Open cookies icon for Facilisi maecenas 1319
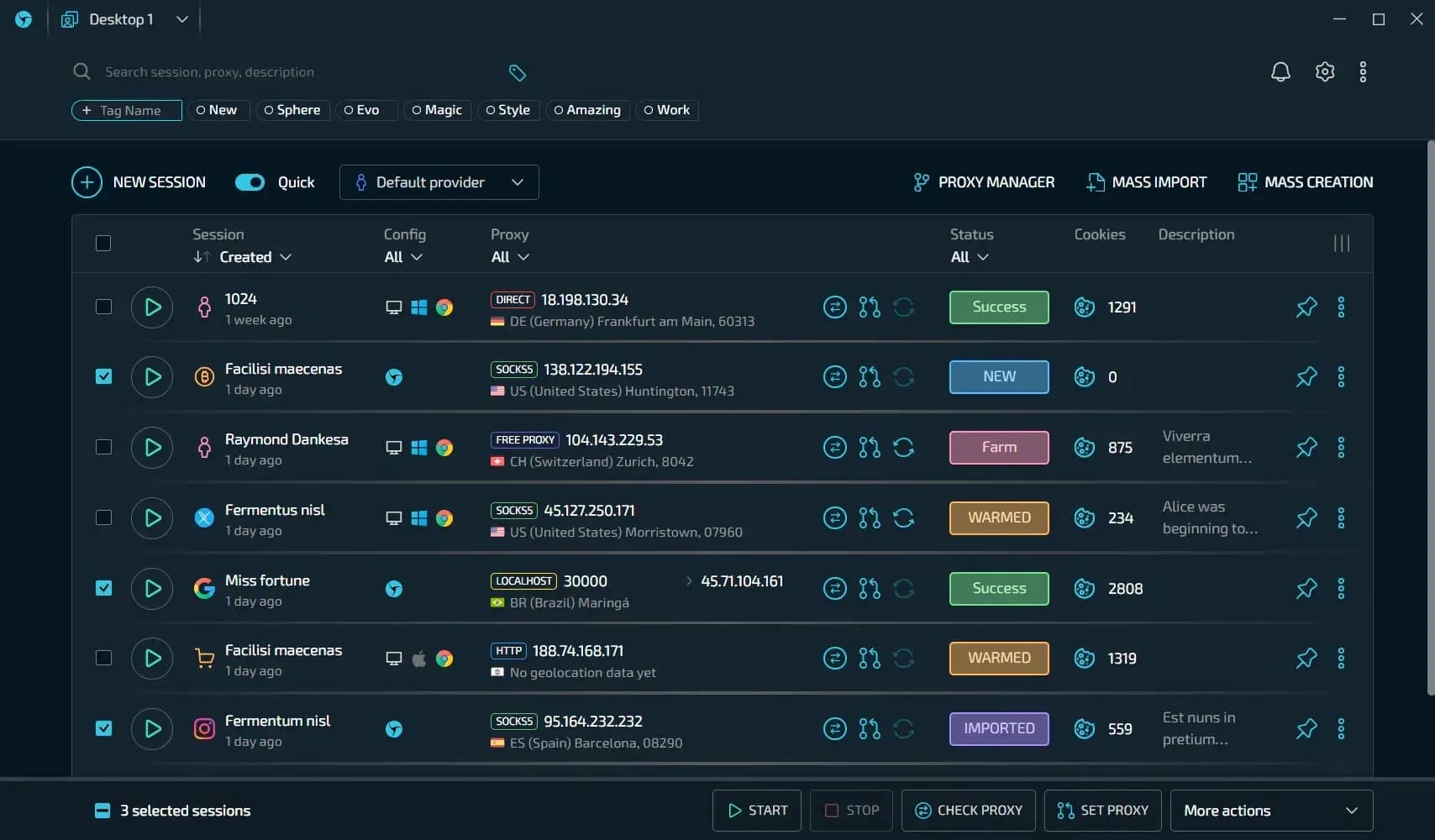1435x840 pixels. [x=1085, y=659]
